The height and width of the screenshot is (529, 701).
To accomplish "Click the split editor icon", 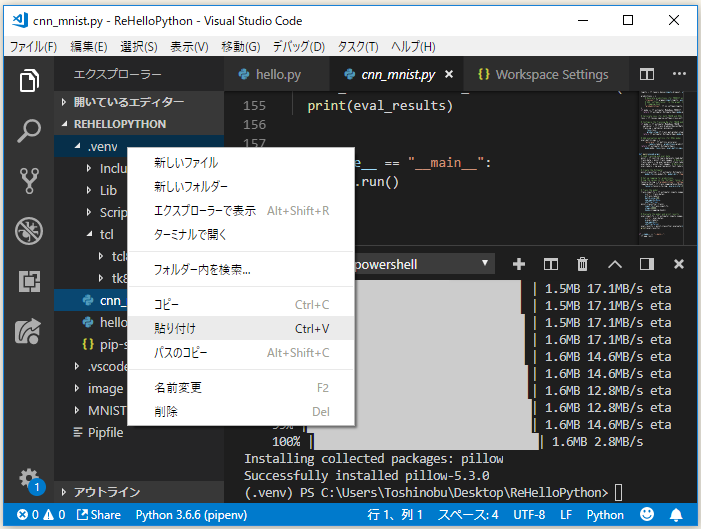I will (646, 74).
